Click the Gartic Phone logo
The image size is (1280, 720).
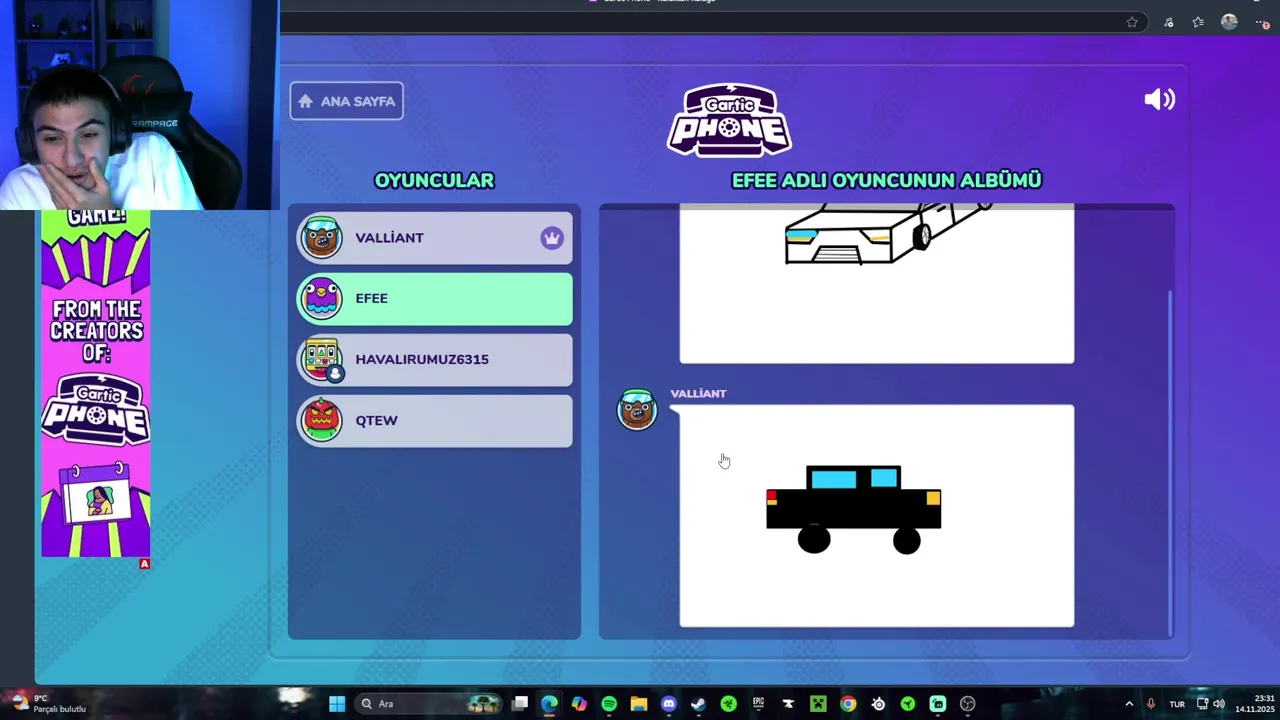tap(729, 120)
